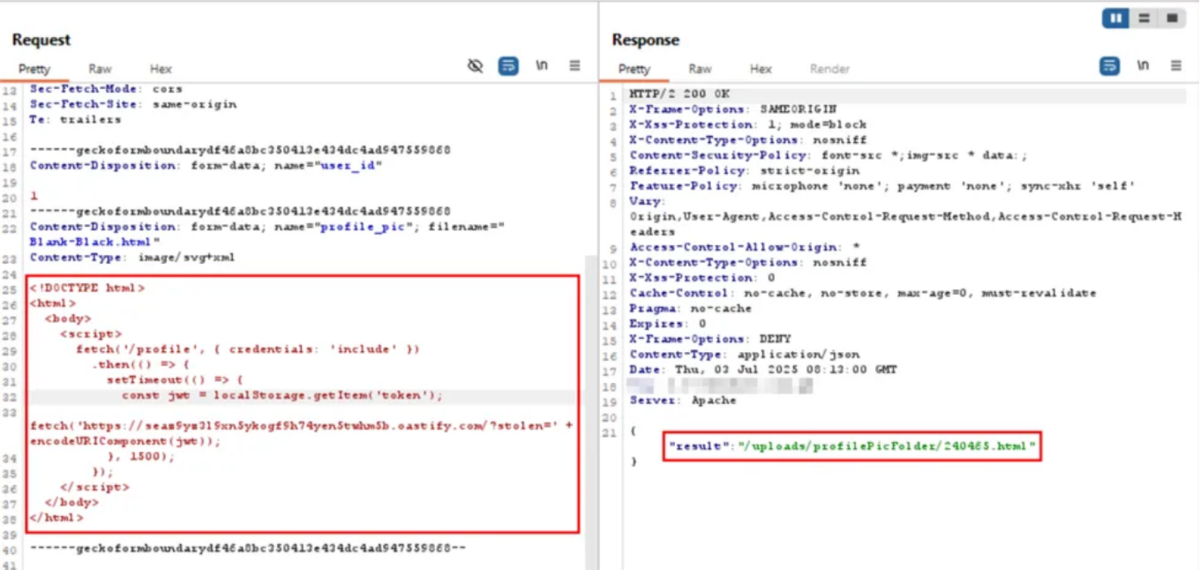Click the Feature-Policy header line

(x=882, y=186)
